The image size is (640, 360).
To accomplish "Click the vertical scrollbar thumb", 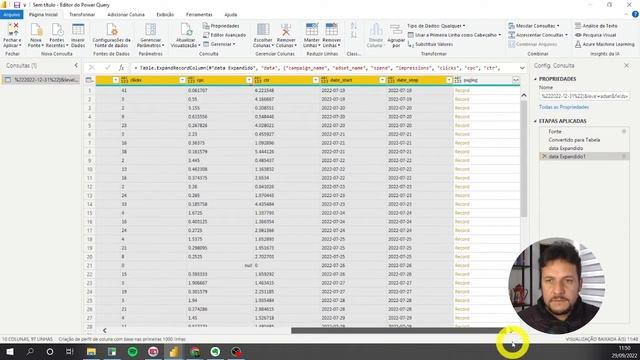I will pyautogui.click(x=524, y=158).
